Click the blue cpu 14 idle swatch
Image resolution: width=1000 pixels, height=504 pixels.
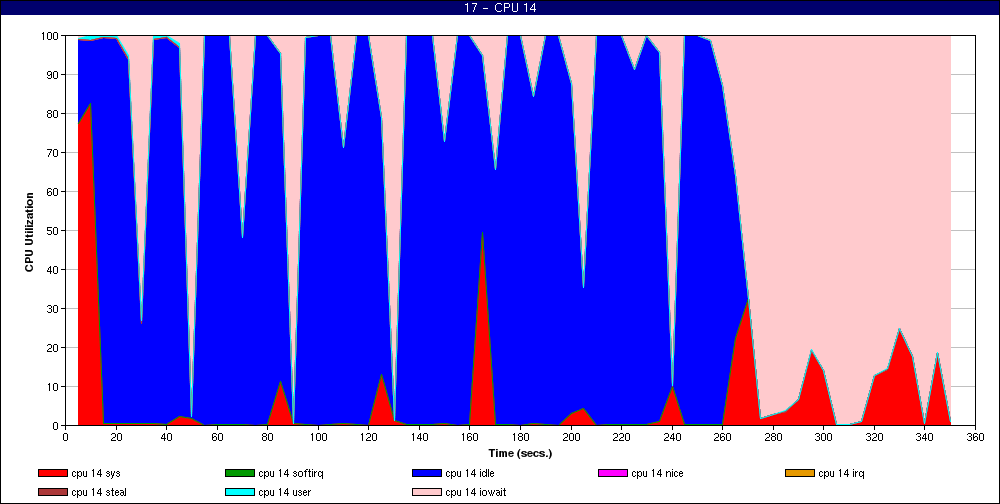[x=426, y=473]
